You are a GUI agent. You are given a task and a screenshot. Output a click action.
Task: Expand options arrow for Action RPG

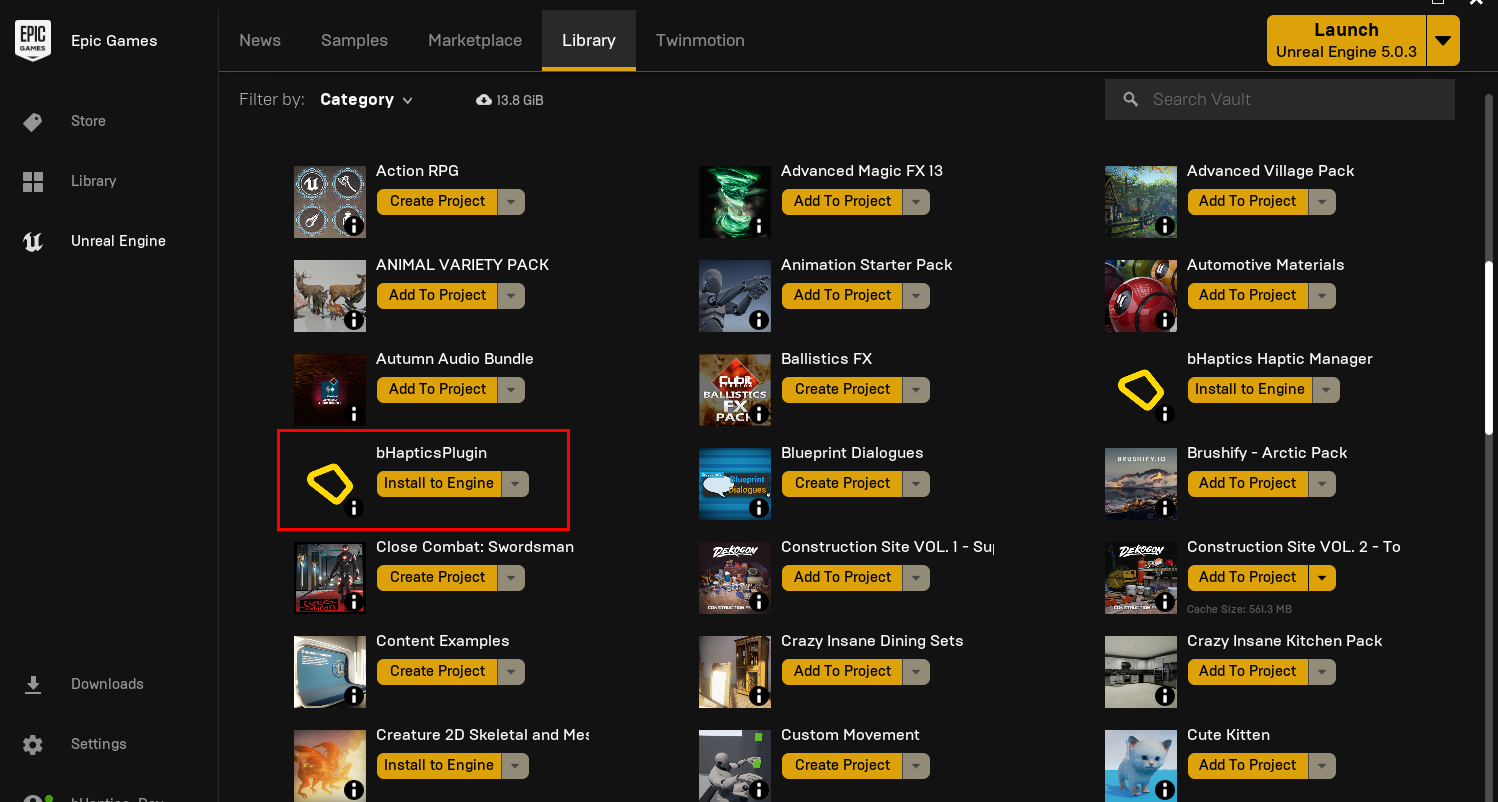click(x=512, y=201)
